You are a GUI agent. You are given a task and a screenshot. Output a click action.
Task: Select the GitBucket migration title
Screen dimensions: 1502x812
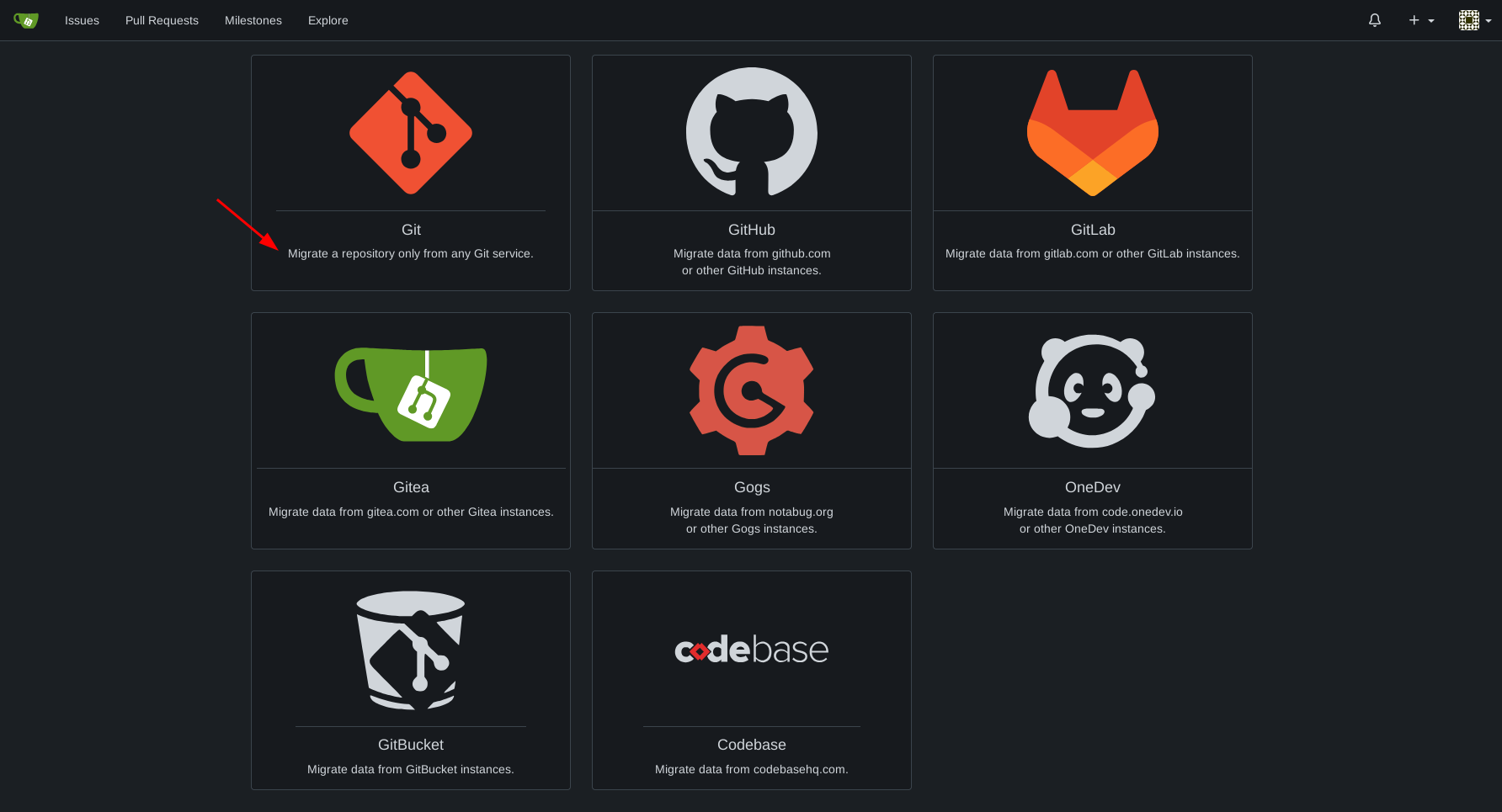411,745
